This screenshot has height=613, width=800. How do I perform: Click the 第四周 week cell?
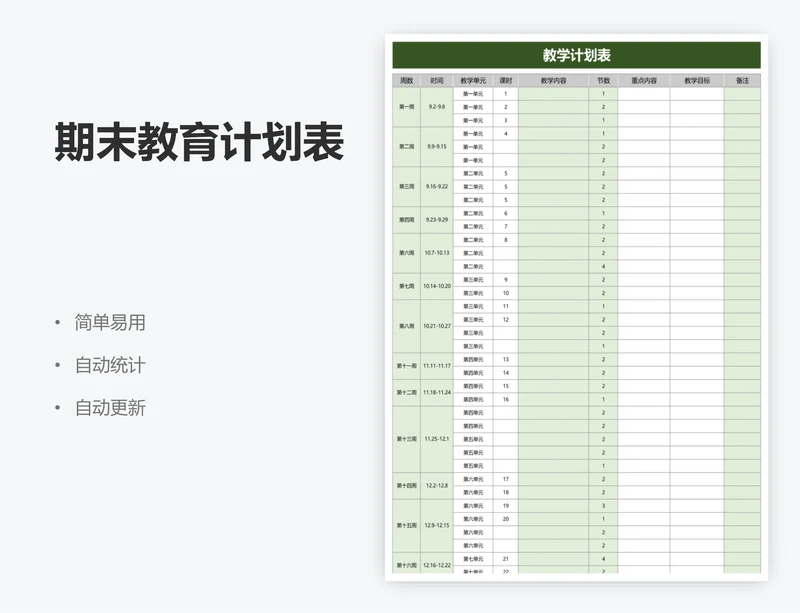coord(407,220)
